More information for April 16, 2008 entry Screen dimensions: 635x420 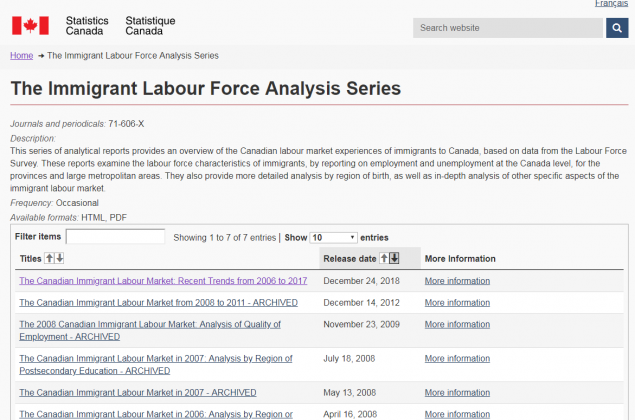[457, 414]
